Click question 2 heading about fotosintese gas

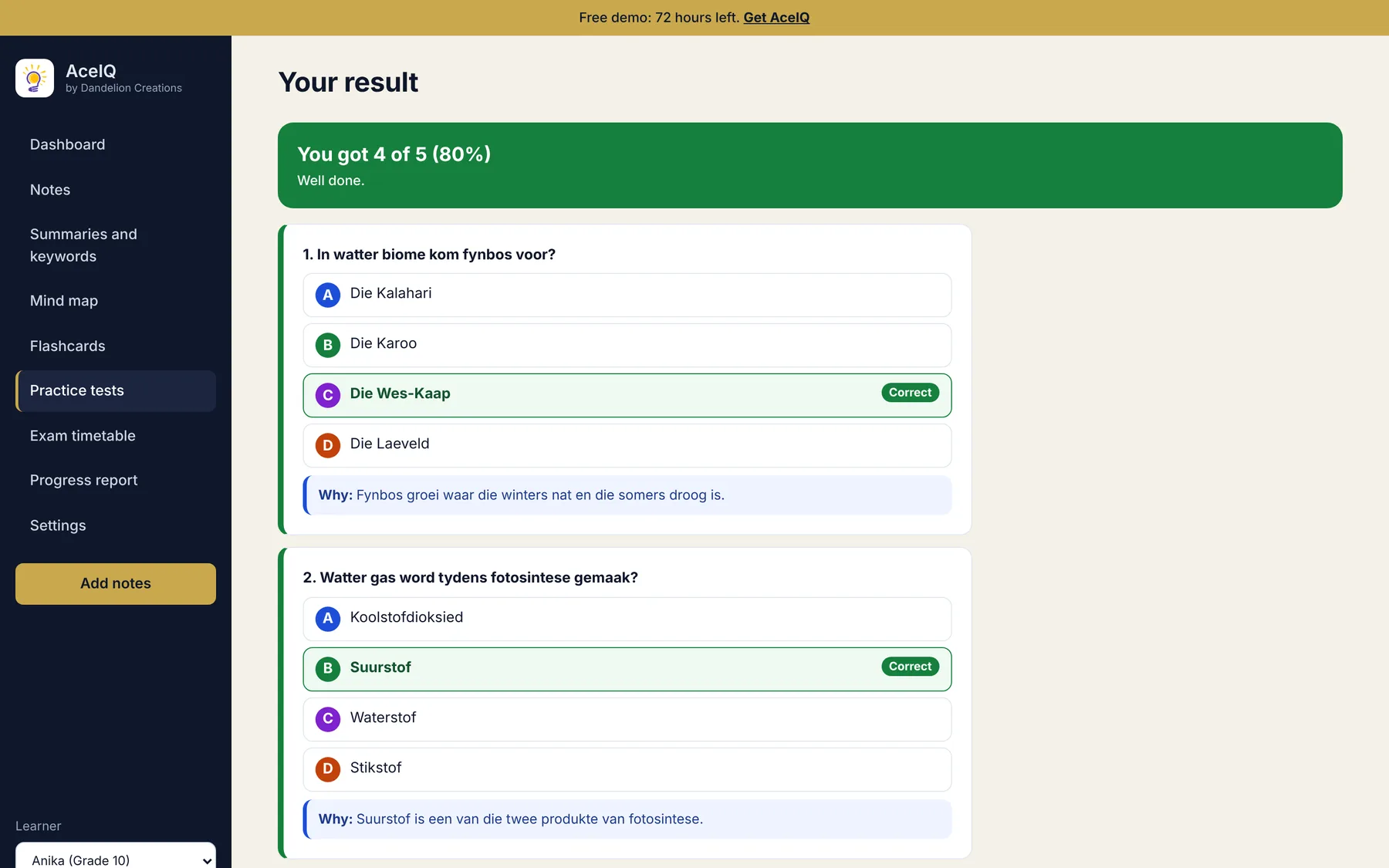pos(471,578)
